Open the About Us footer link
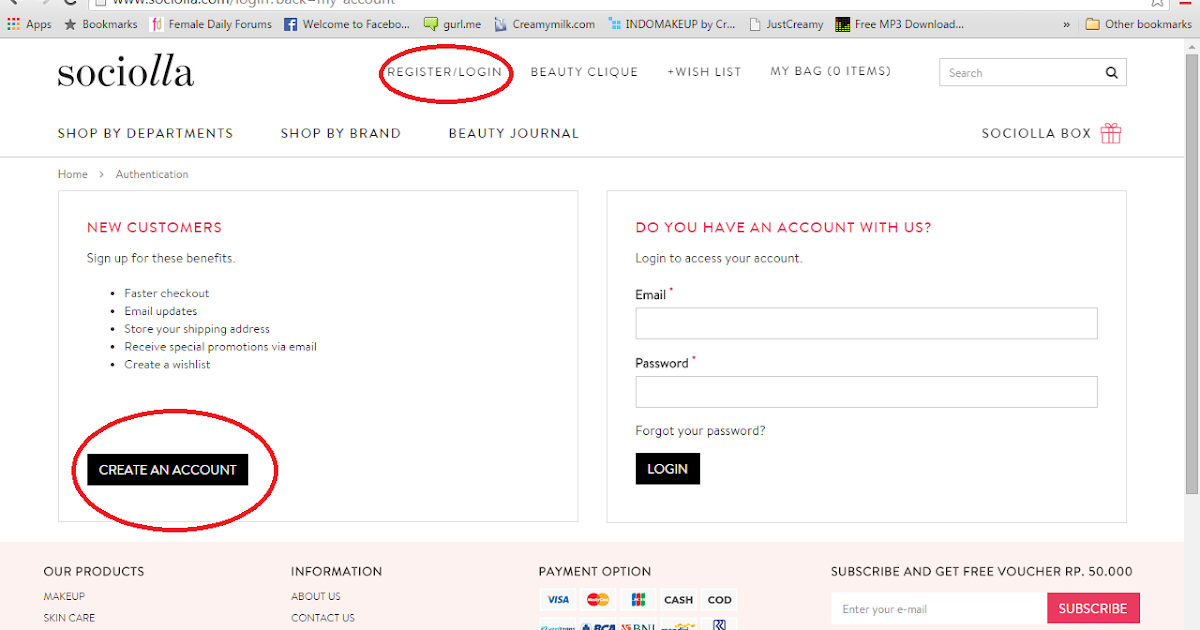1200x630 pixels. point(316,596)
